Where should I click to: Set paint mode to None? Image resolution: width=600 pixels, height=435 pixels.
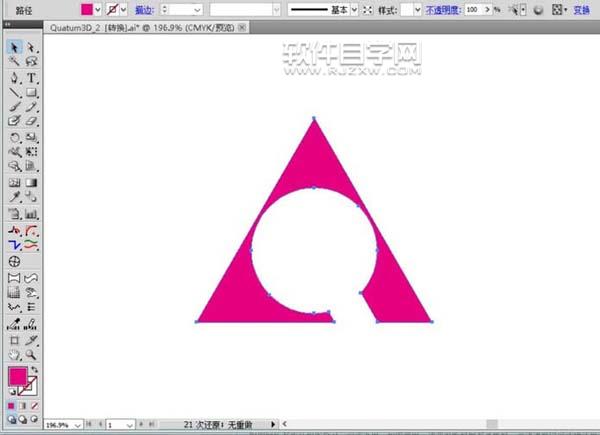coord(34,406)
